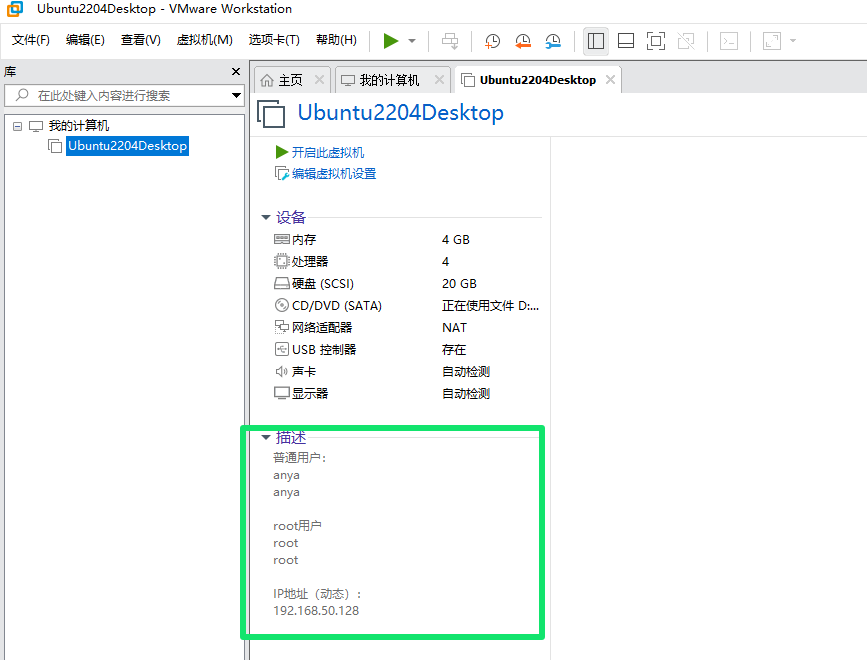Screen dimensions: 867x660
Task: Select the 网络适配器 device row
Action: 321,327
